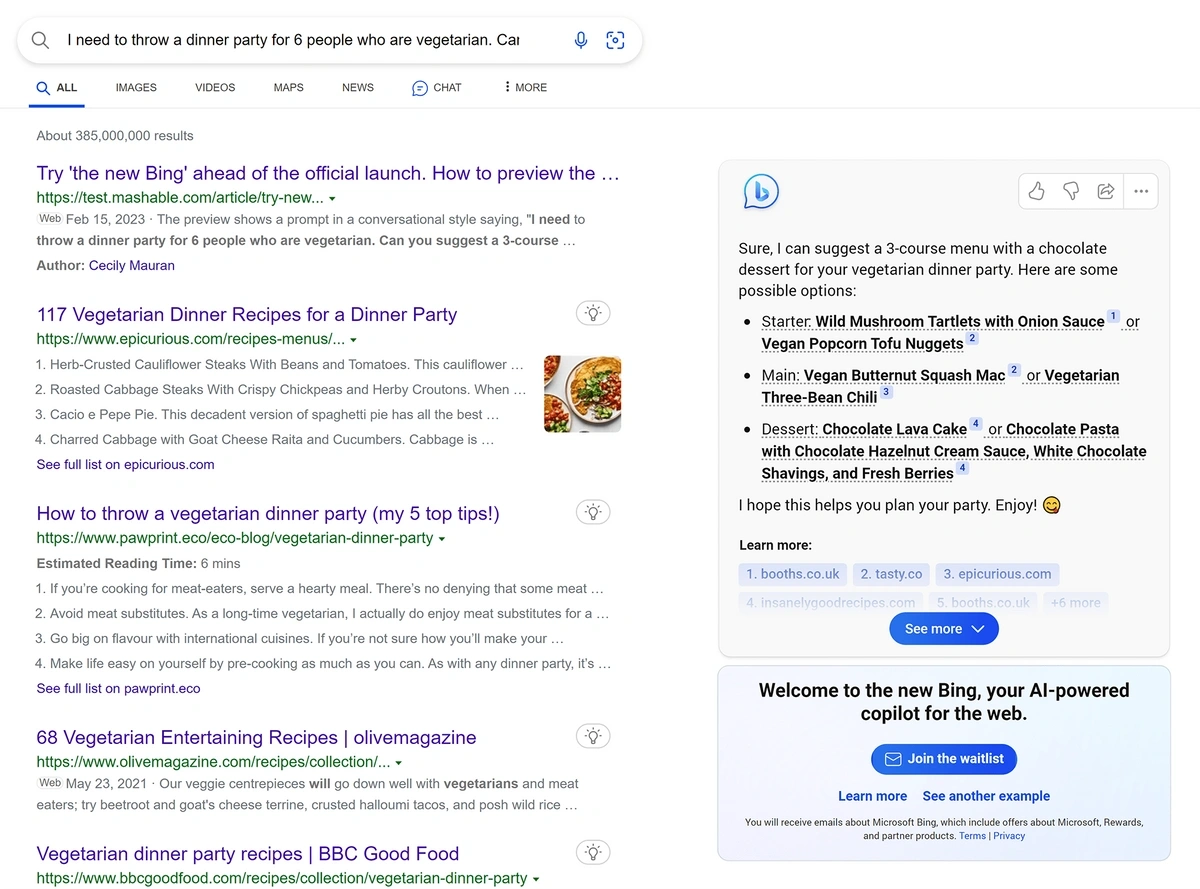This screenshot has height=889, width=1200.
Task: Switch to VIDEOS tab
Action: 215,87
